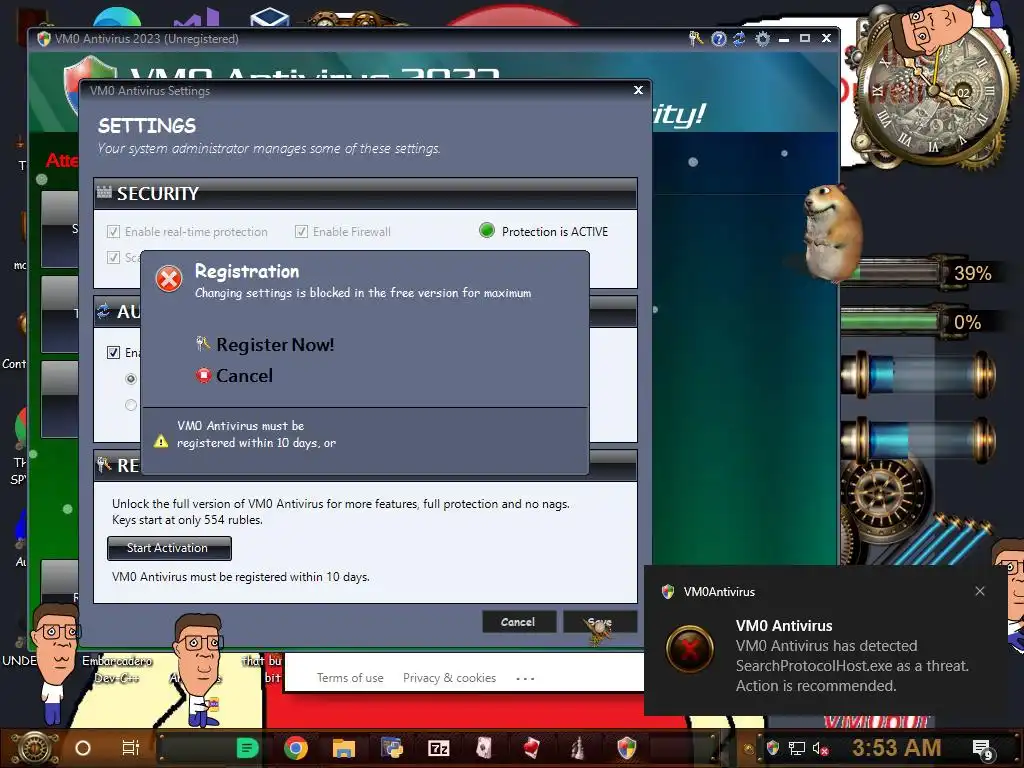1024x768 pixels.
Task: Open the 3:53 AM taskbar clock
Action: coord(896,748)
